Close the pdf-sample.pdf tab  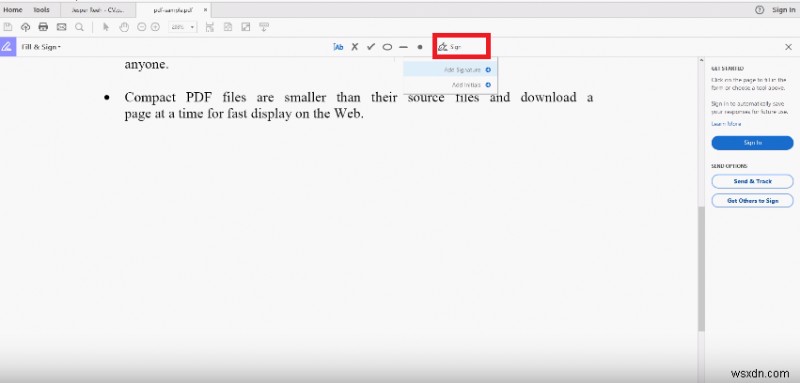click(x=205, y=10)
